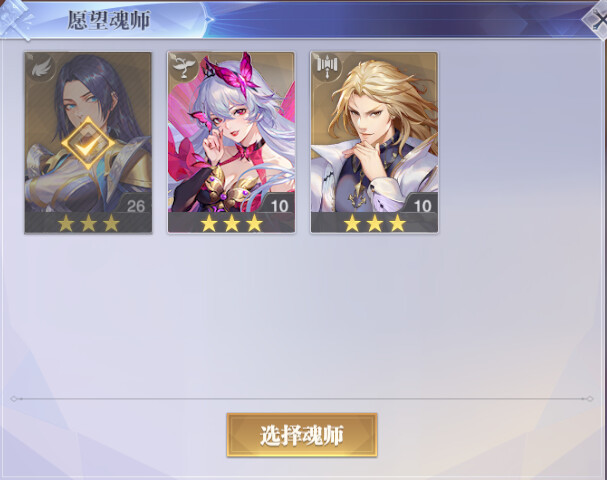Click the hammer emblem beside 愿望魂师 title
The image size is (607, 480).
coord(15,20)
